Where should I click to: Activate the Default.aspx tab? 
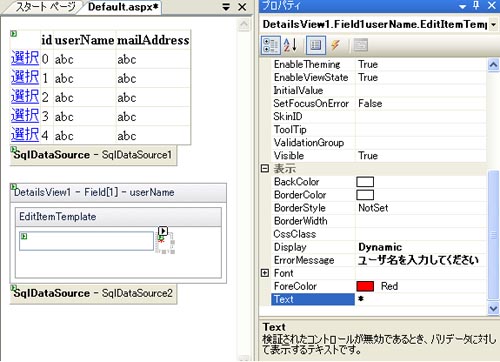(x=123, y=7)
